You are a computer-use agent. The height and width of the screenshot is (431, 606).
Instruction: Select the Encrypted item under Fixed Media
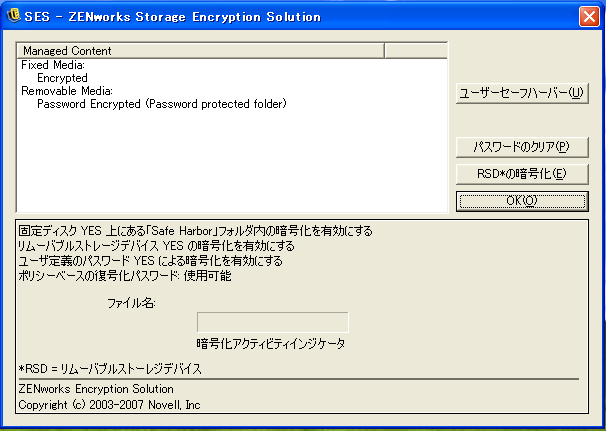[62, 78]
